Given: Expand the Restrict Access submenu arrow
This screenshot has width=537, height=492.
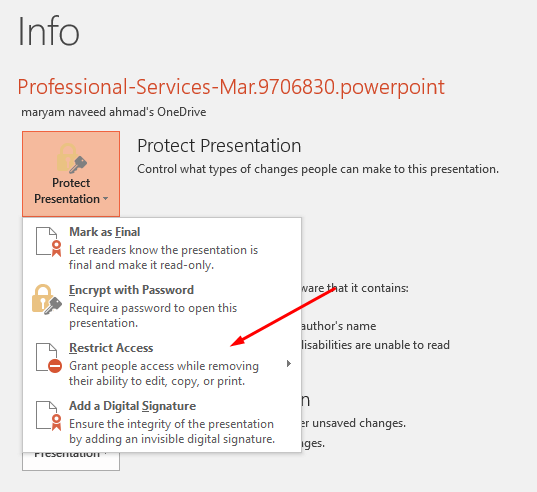Looking at the screenshot, I should tap(289, 363).
